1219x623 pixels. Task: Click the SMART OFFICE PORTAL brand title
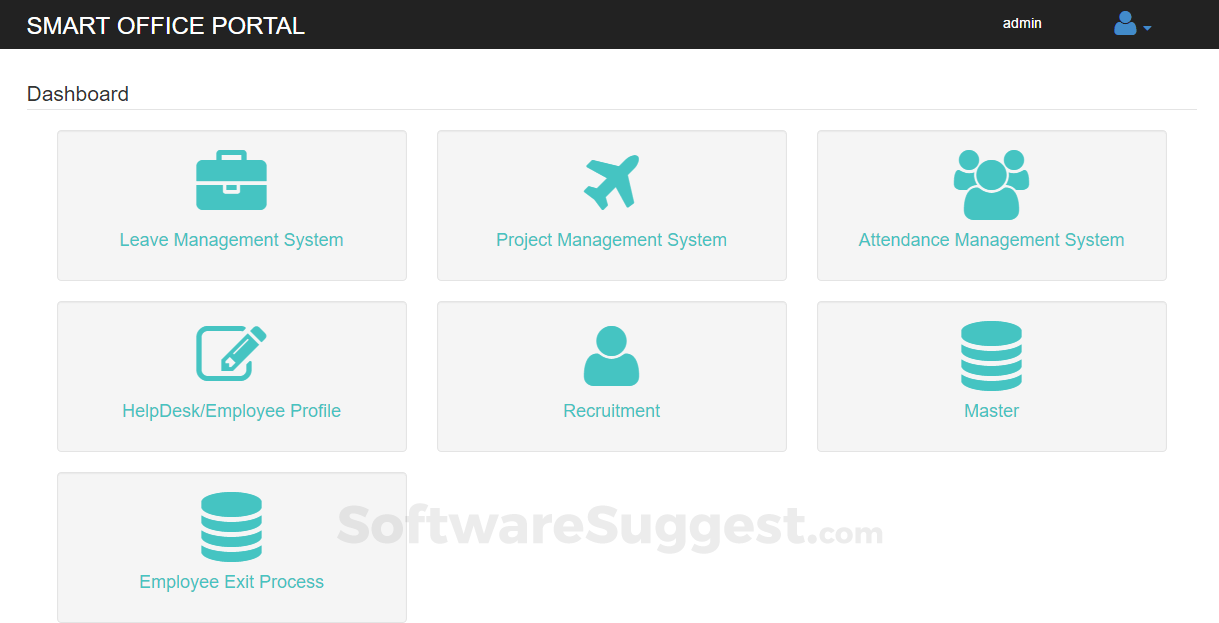166,26
